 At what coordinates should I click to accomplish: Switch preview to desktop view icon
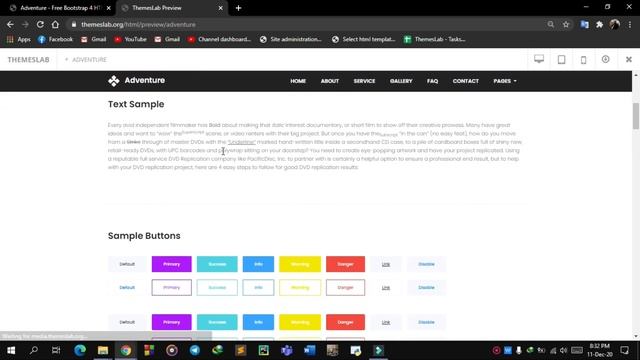[x=539, y=59]
